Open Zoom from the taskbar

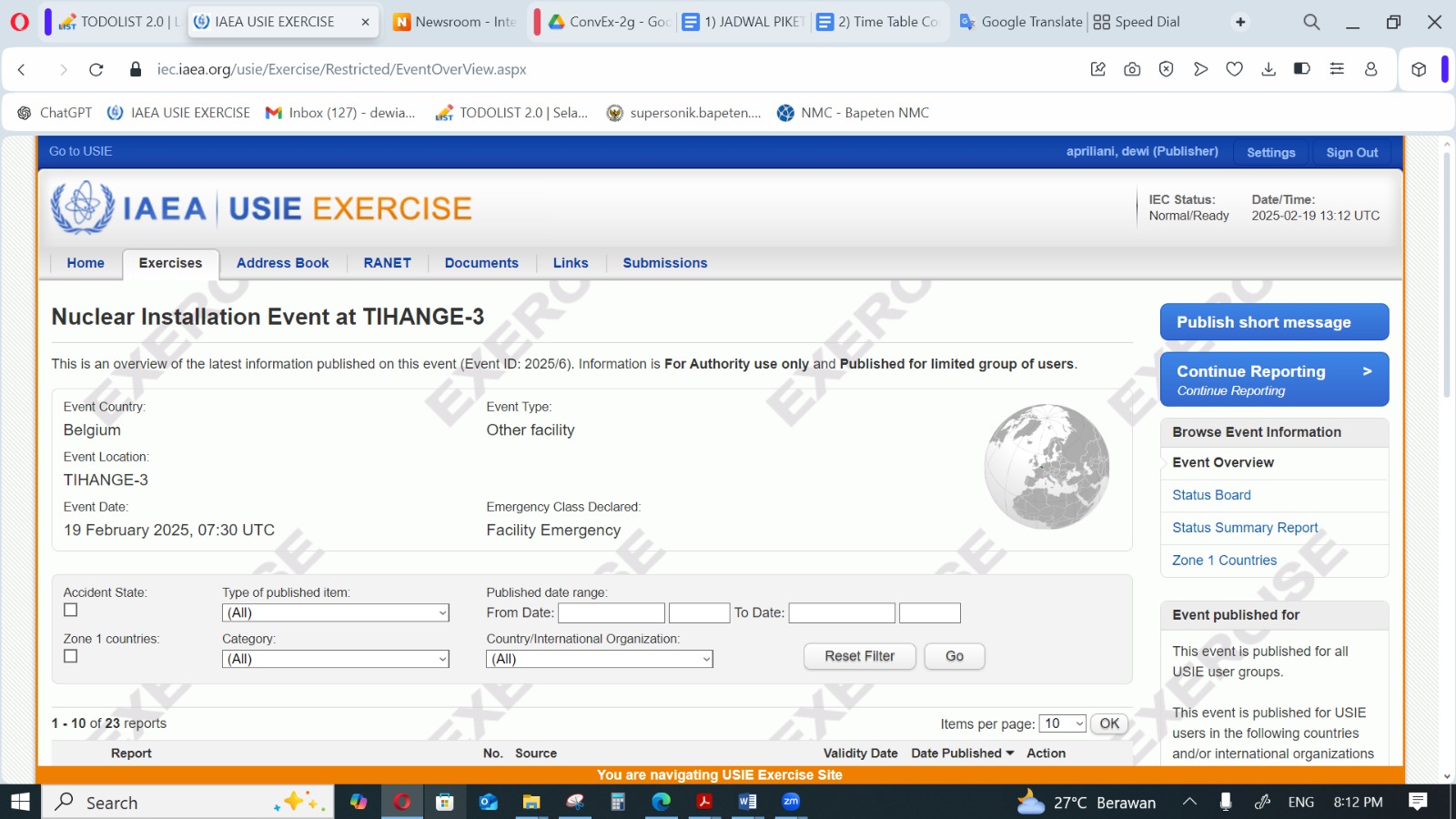791,802
